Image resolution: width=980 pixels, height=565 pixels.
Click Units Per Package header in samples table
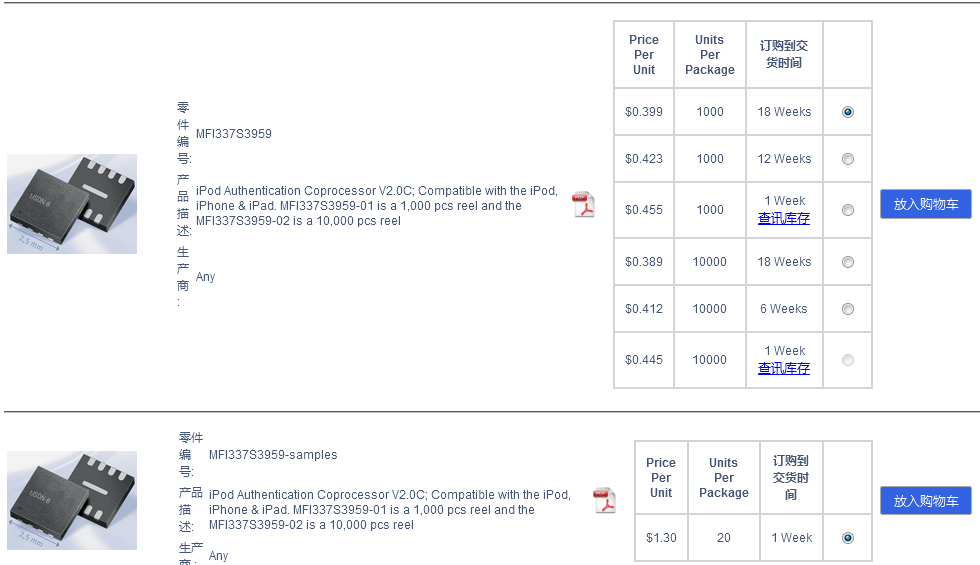[723, 478]
